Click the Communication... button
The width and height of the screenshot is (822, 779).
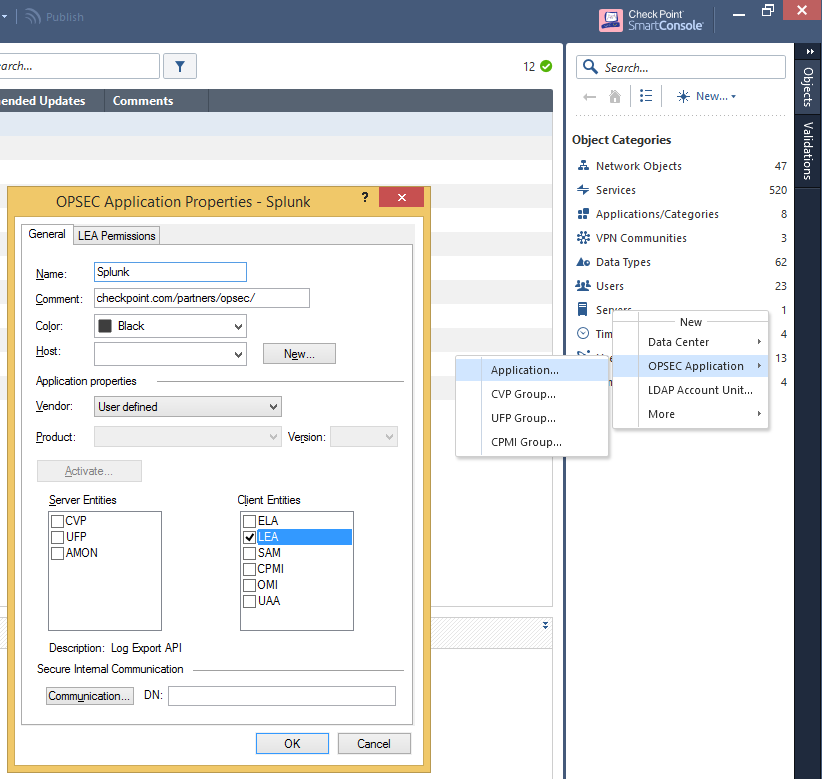(90, 696)
